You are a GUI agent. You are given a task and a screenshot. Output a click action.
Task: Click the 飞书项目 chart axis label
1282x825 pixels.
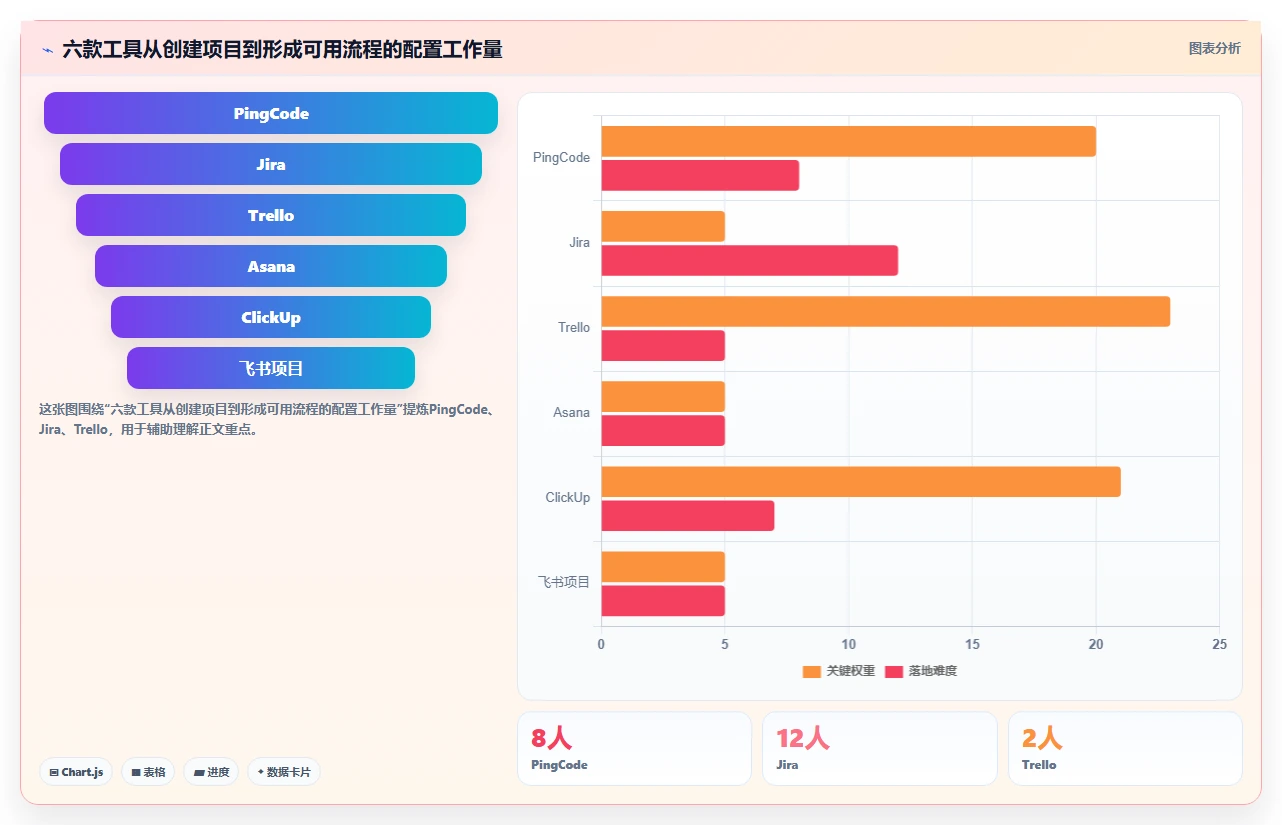pos(564,582)
